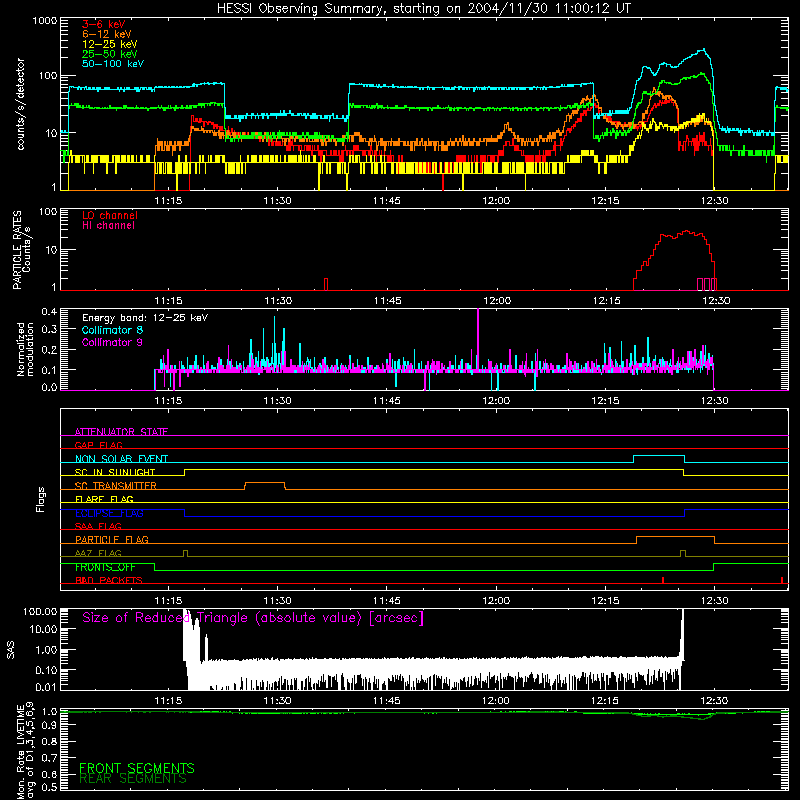The image size is (800, 800).
Task: Select the Collimator 9 legend entry
Action: click(x=112, y=342)
